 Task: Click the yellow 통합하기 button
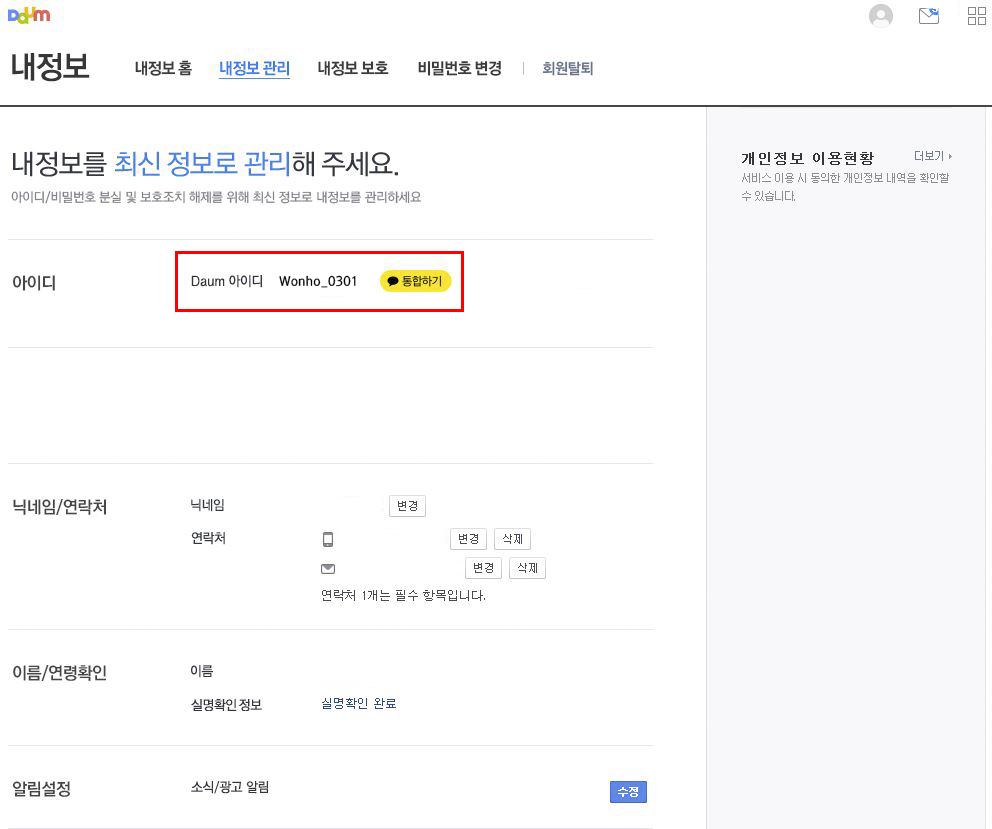(x=415, y=281)
